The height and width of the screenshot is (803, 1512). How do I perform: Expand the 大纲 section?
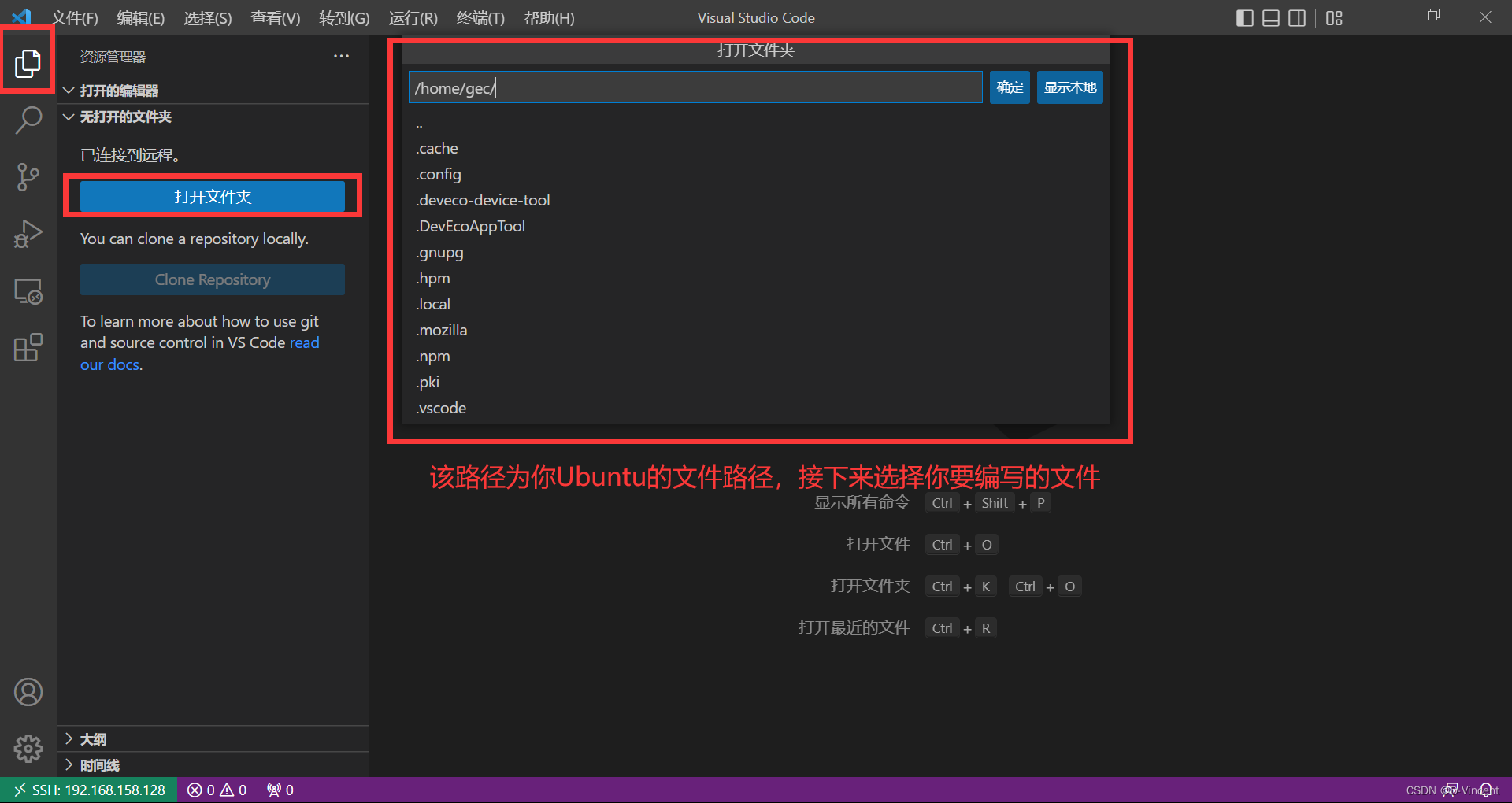(213, 738)
